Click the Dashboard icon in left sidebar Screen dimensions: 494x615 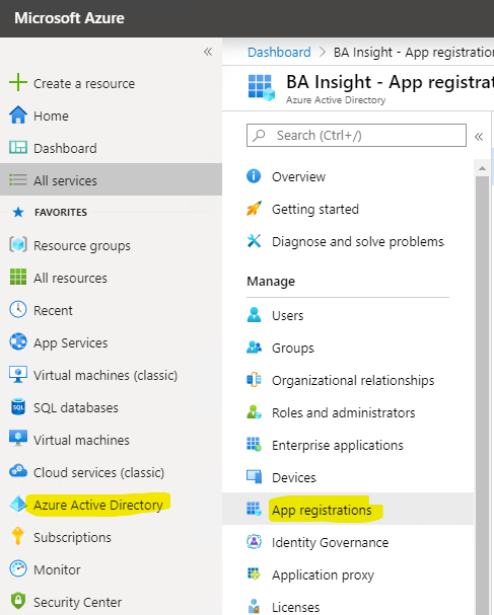pos(18,147)
